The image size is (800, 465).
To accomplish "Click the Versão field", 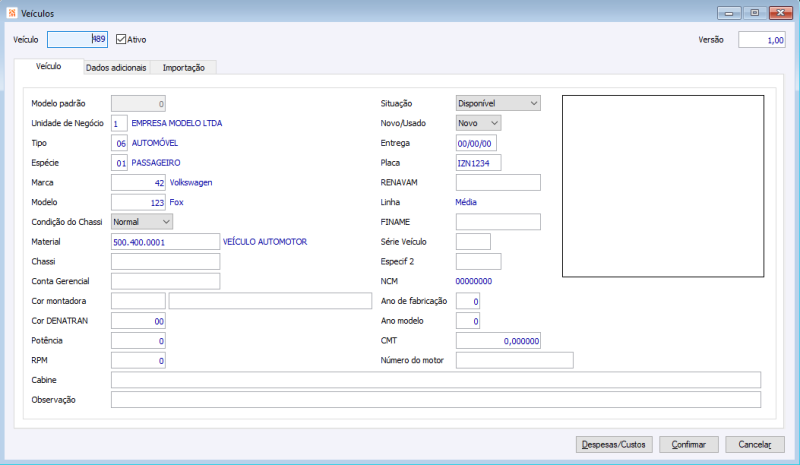I will point(761,40).
